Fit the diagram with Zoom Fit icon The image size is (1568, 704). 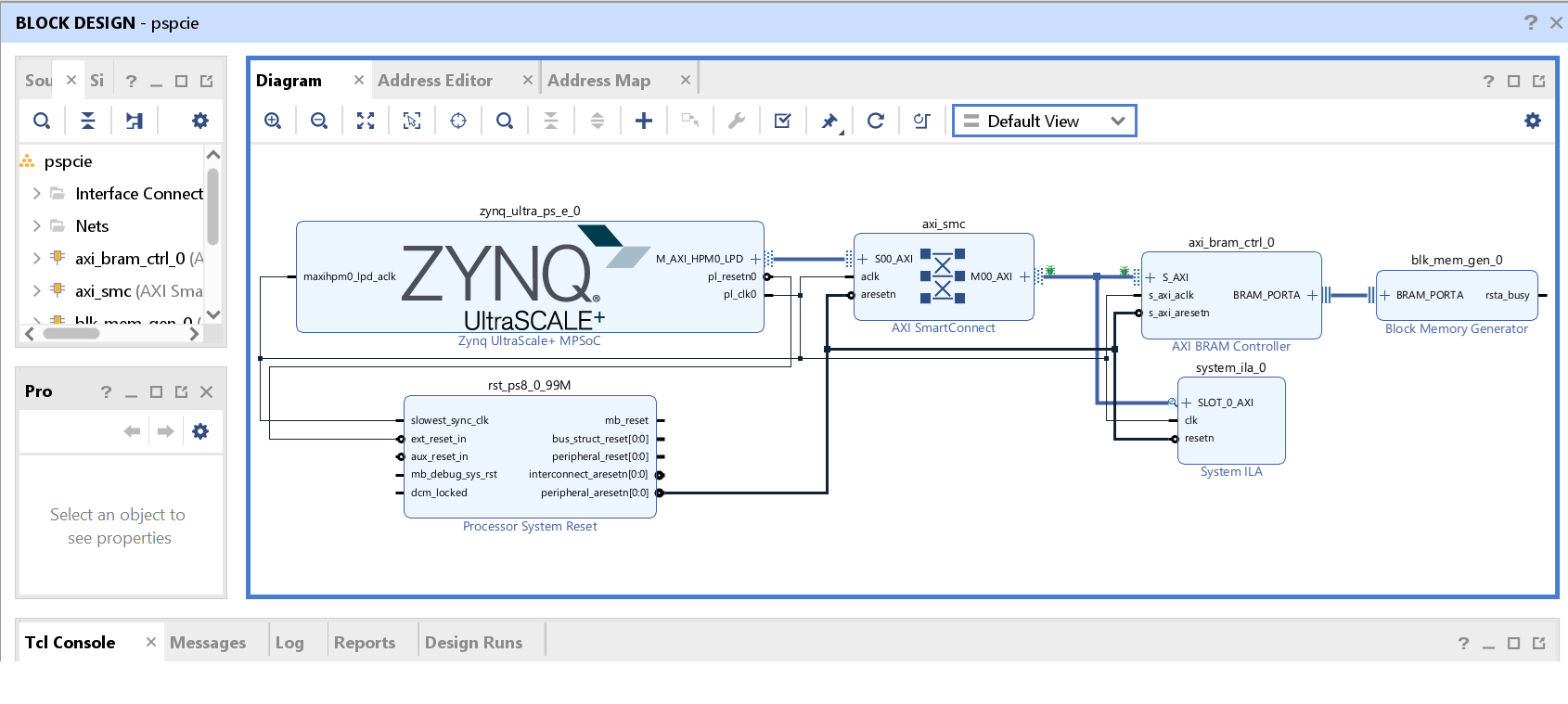click(x=366, y=121)
